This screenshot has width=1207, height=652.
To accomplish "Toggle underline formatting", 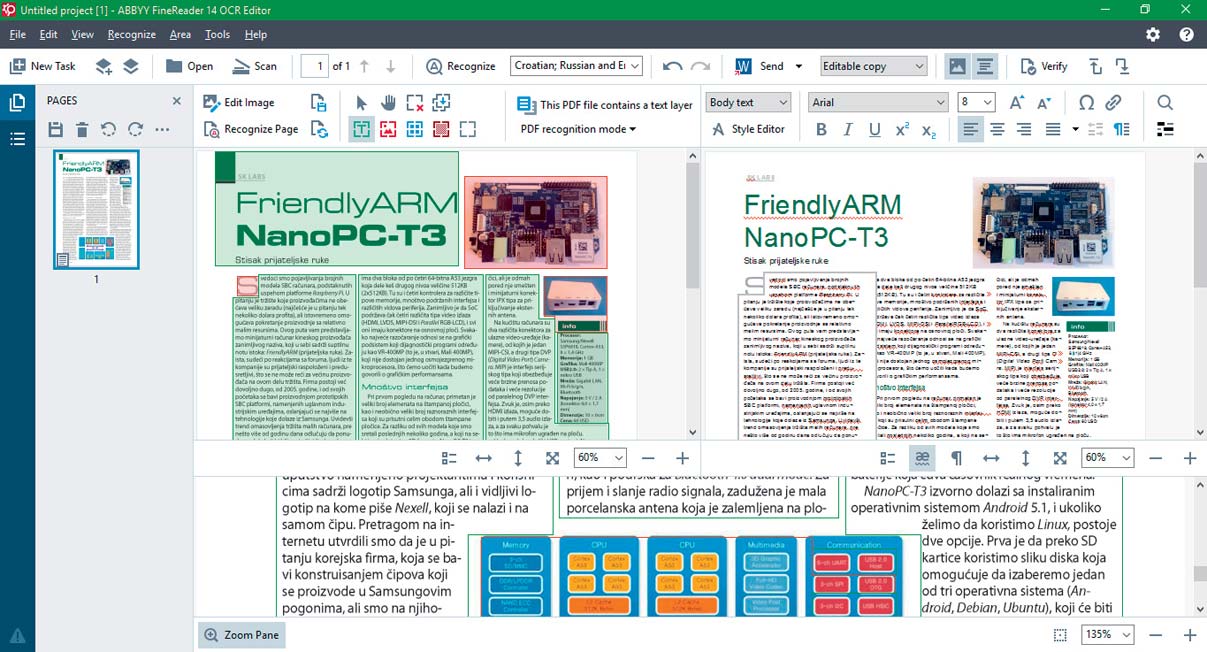I will 875,129.
